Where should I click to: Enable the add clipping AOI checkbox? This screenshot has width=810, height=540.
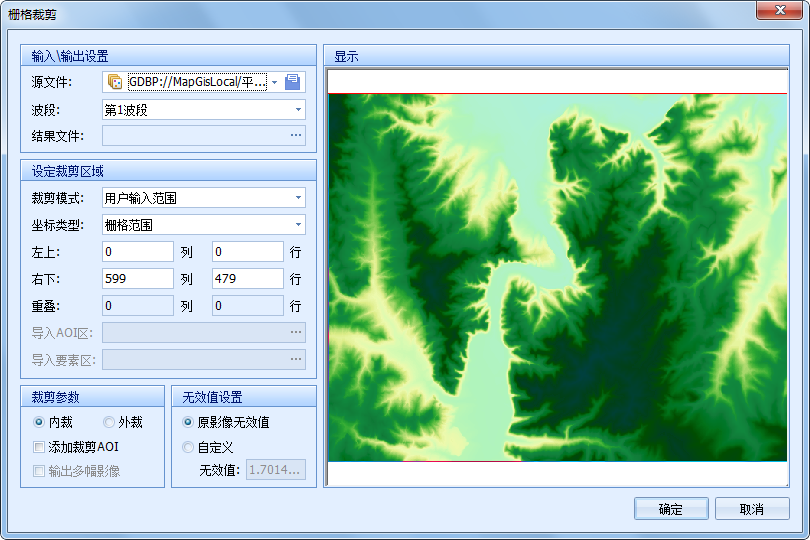pyautogui.click(x=39, y=447)
